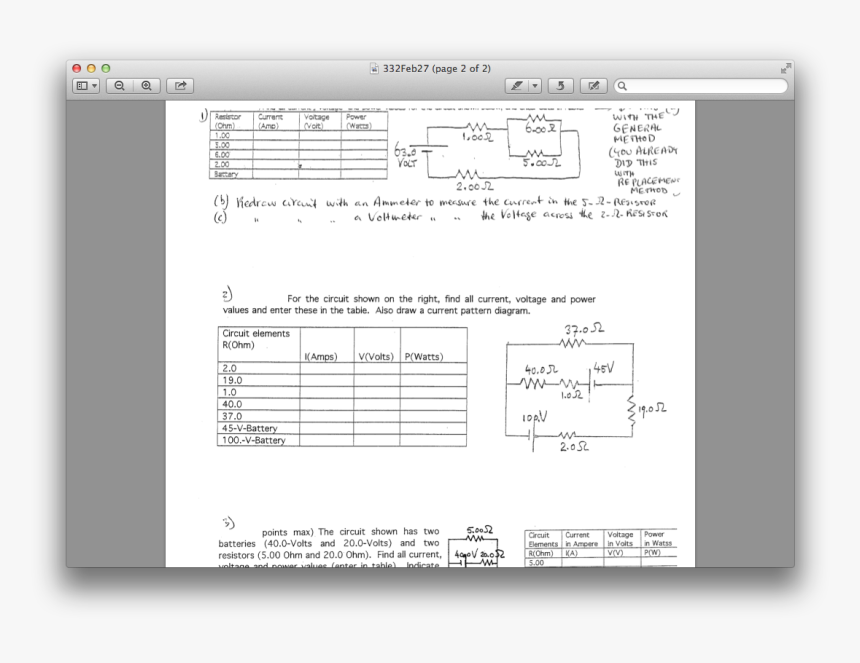Viewport: 860px width, 663px height.
Task: Zoom in on the PDF
Action: click(x=144, y=86)
